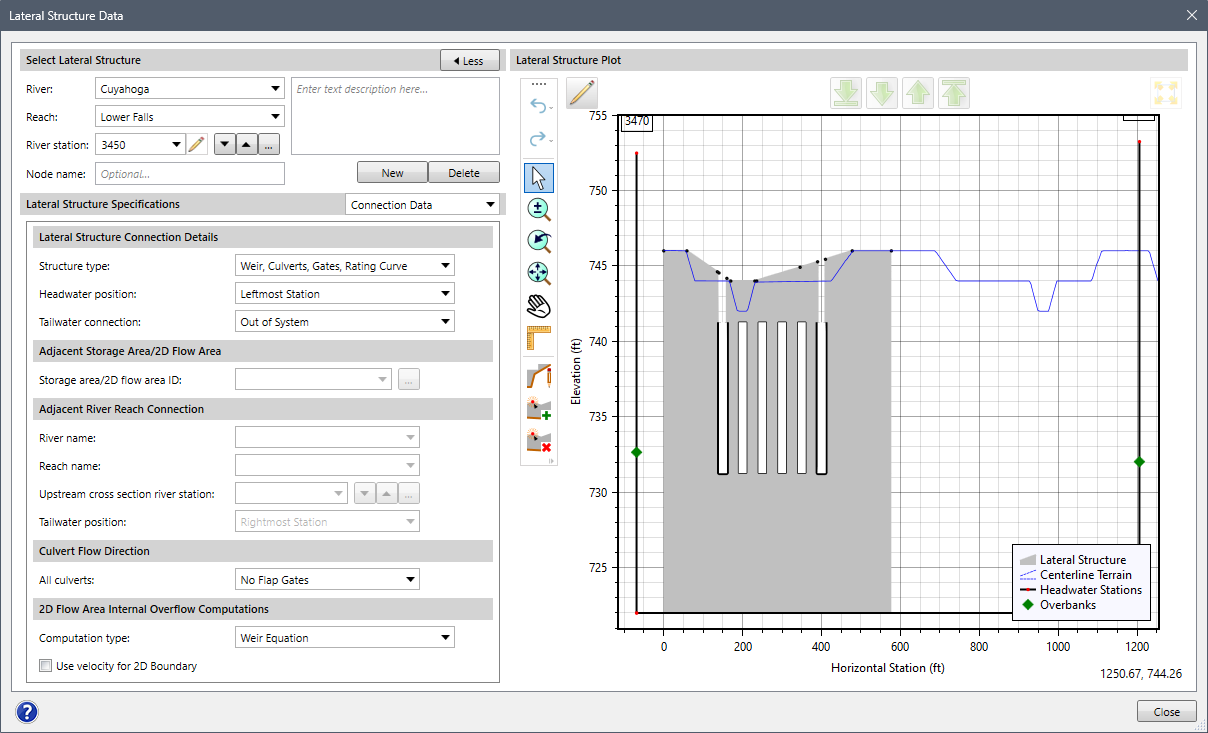Image resolution: width=1208 pixels, height=733 pixels.
Task: Open help with the question mark icon
Action: (x=27, y=712)
